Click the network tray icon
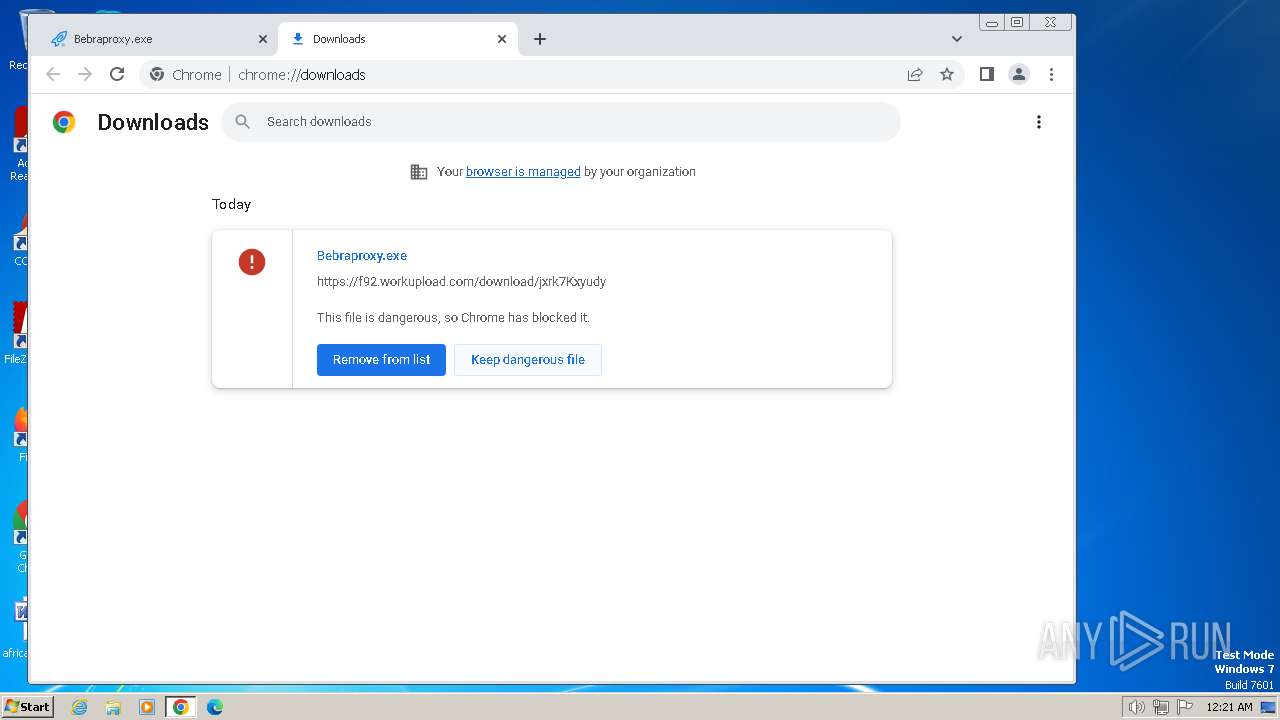The height and width of the screenshot is (720, 1280). 1161,707
